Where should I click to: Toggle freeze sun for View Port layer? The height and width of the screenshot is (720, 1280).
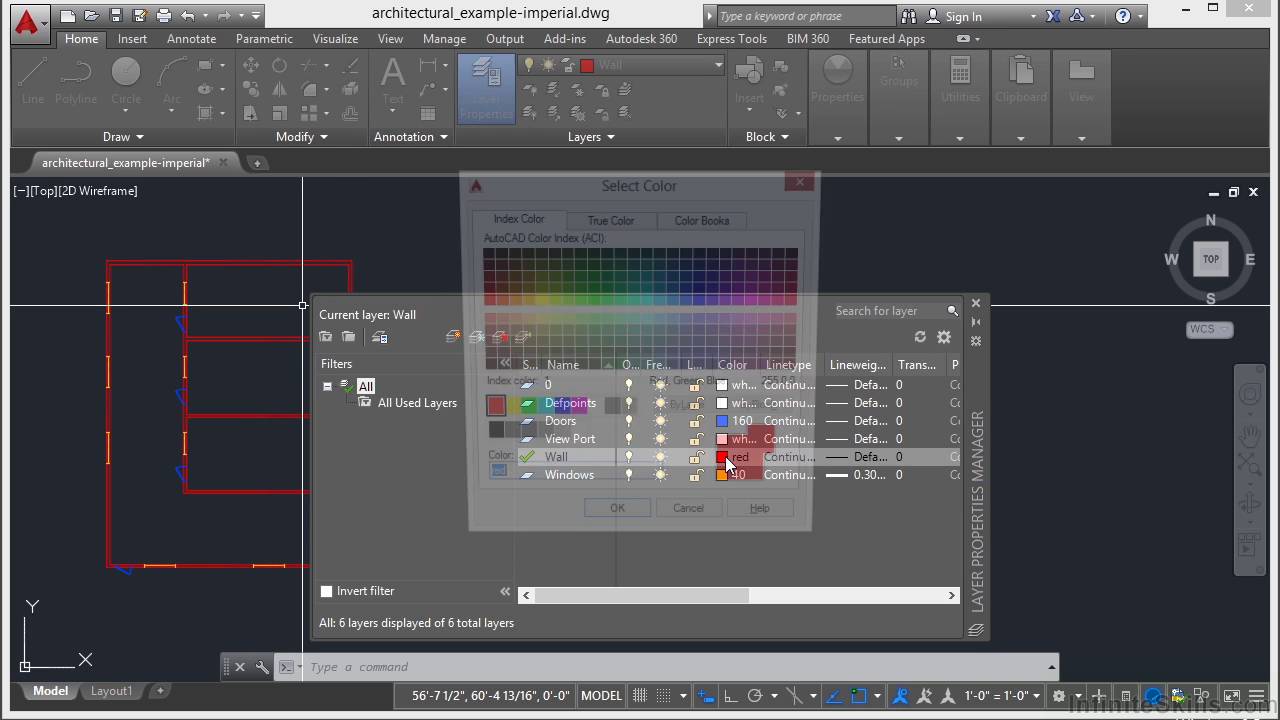[x=660, y=439]
